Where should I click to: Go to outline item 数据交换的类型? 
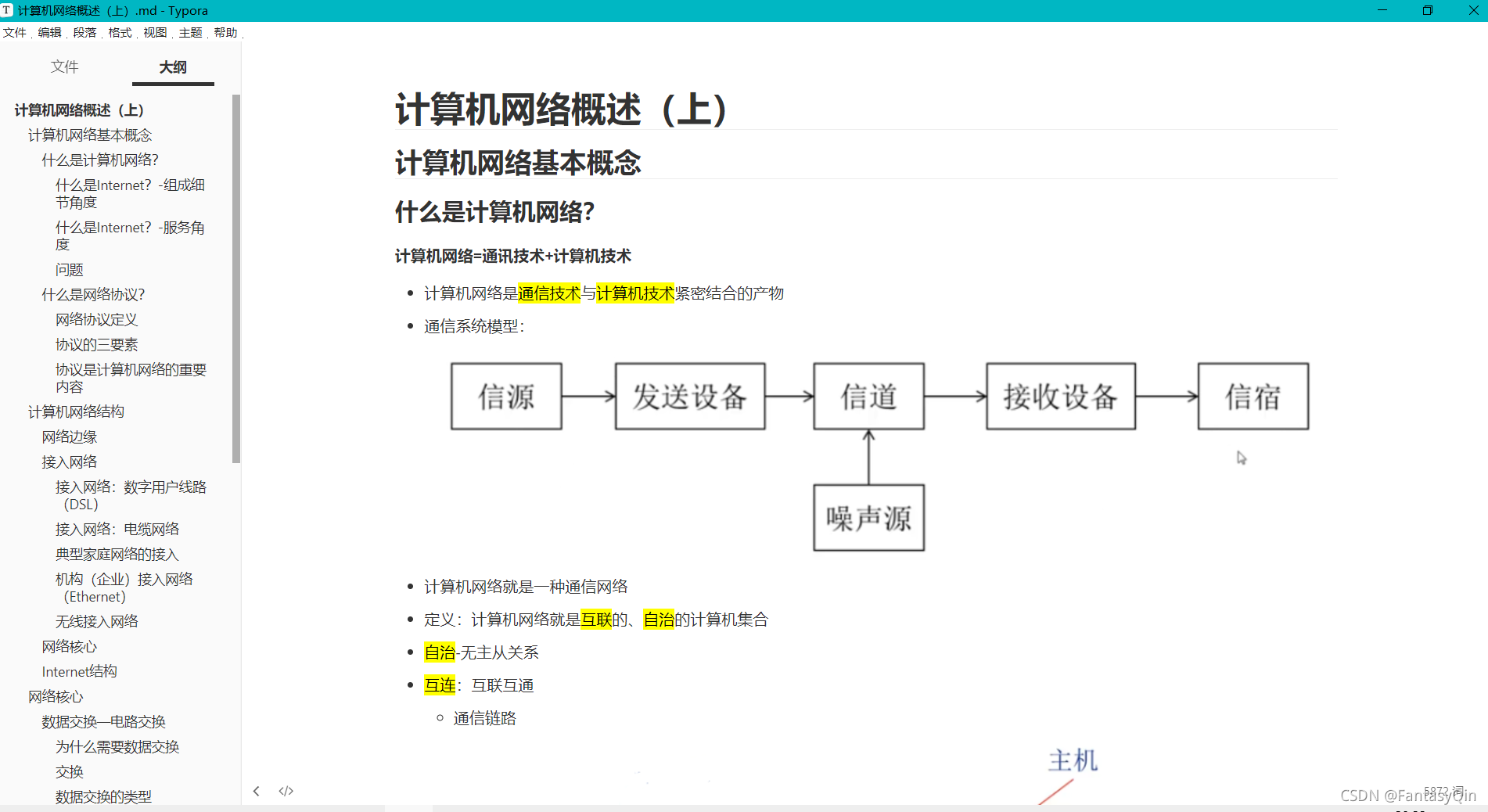(103, 797)
